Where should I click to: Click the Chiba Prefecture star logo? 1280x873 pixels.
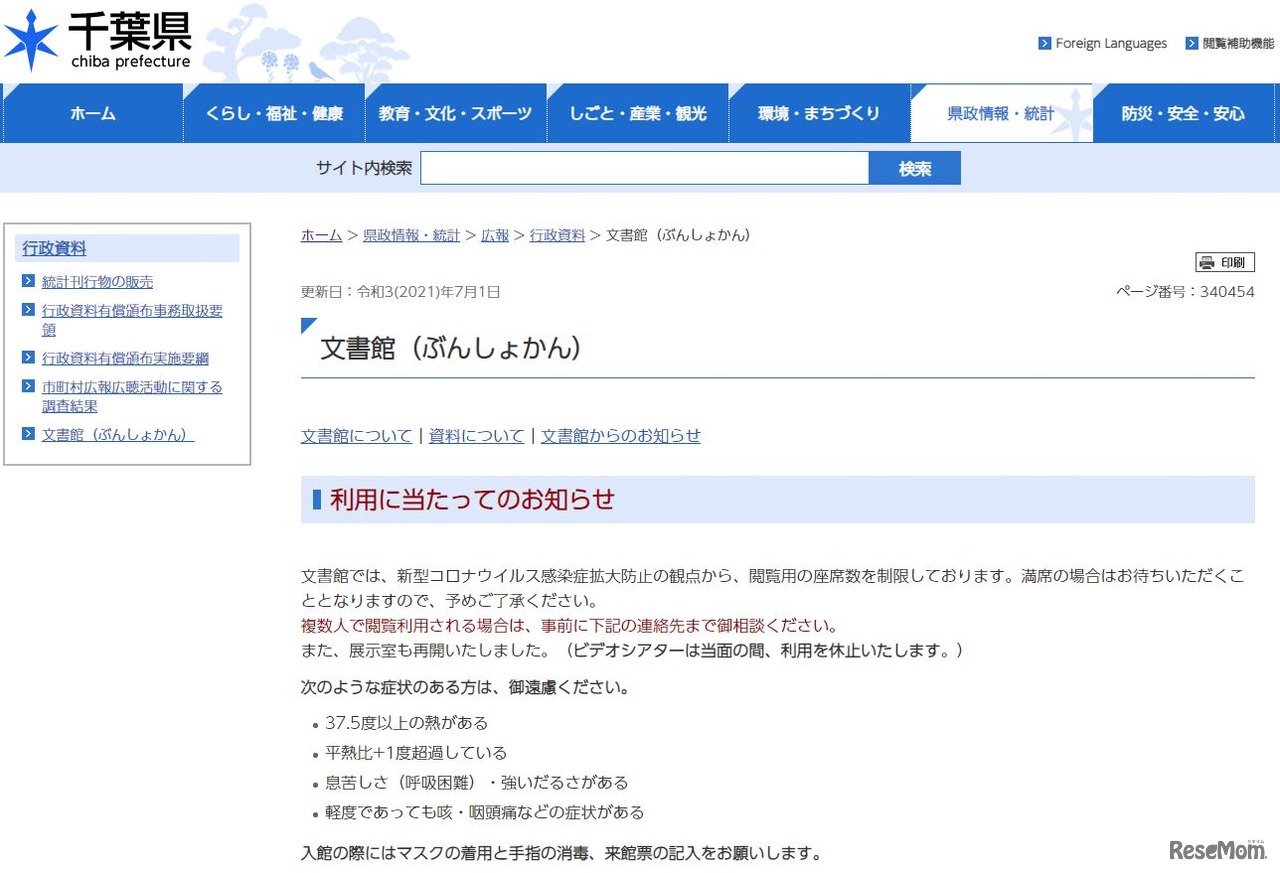(x=31, y=38)
